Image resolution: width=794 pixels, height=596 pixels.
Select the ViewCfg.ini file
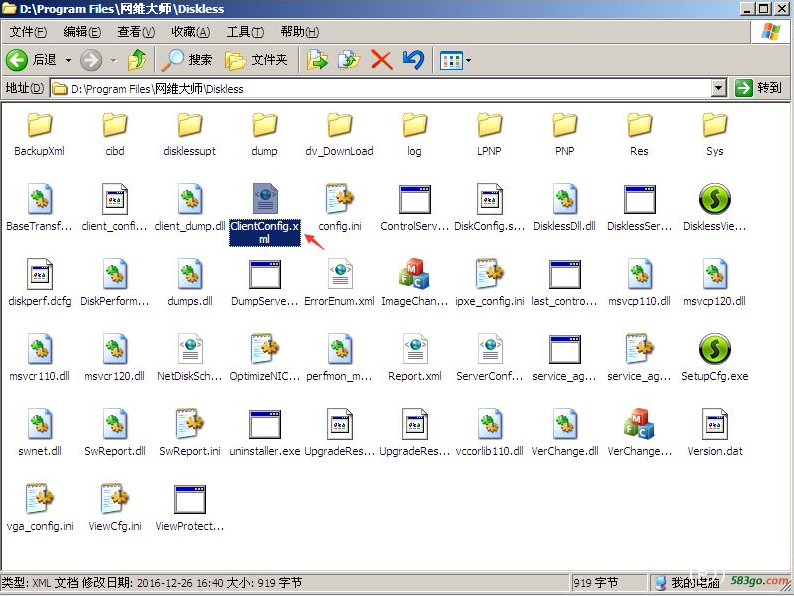click(115, 508)
